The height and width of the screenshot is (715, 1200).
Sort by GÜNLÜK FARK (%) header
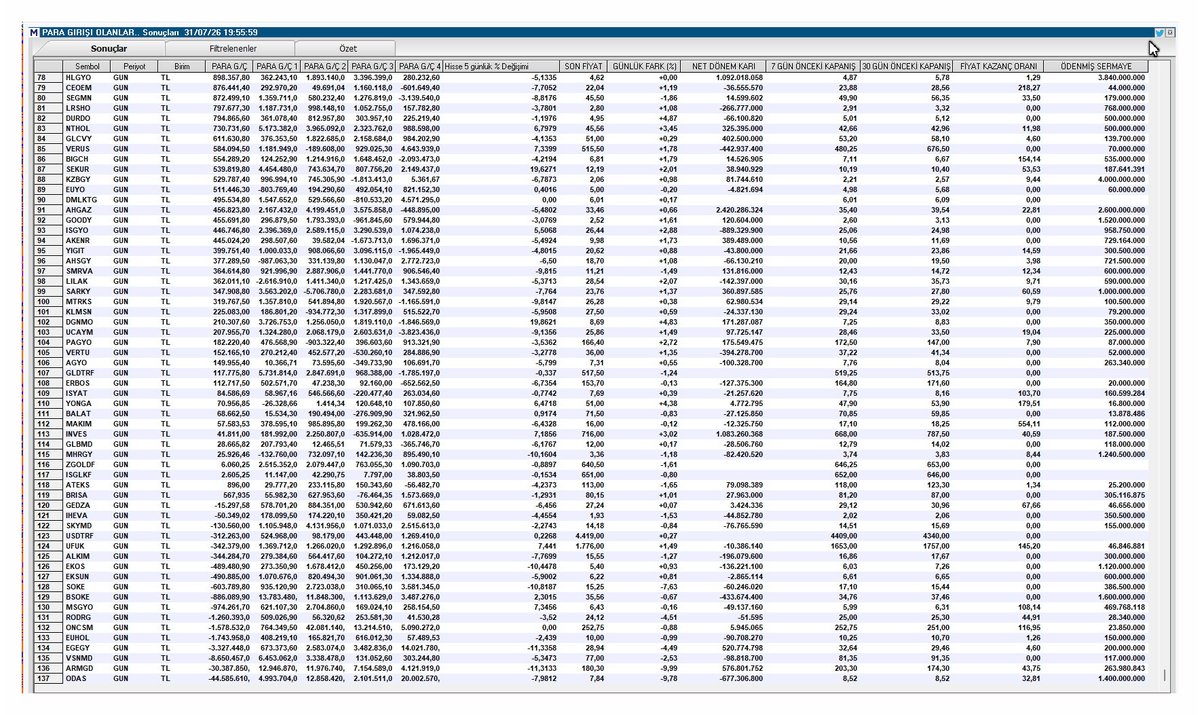click(644, 66)
